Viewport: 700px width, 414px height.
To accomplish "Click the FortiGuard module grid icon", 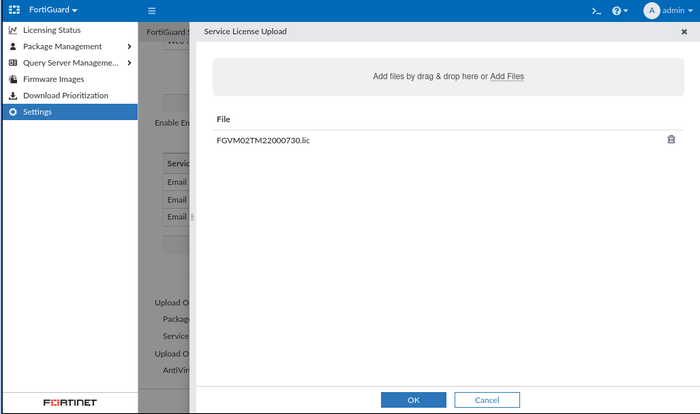I will pyautogui.click(x=14, y=10).
